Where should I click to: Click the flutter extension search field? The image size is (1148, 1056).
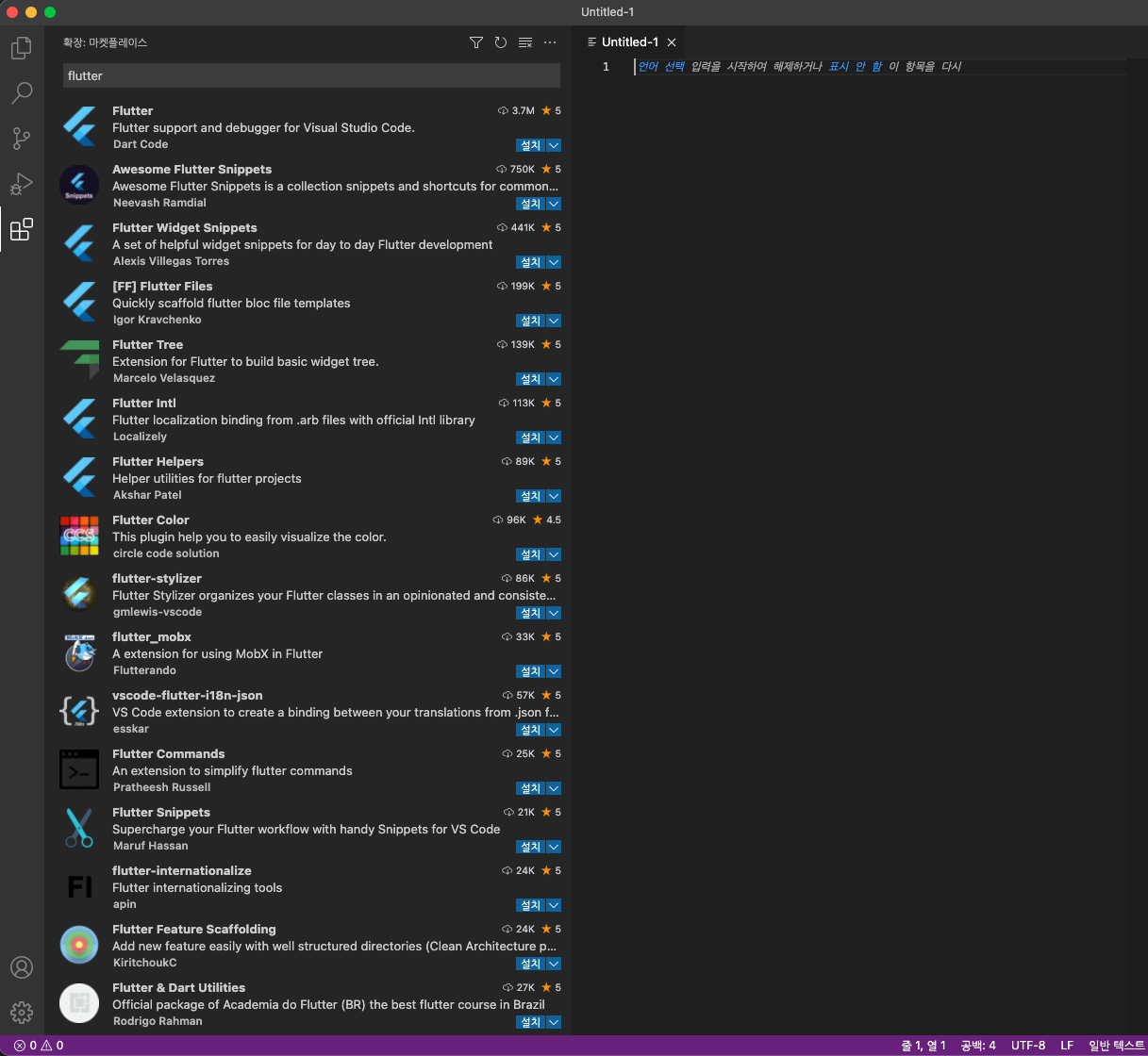tap(311, 75)
